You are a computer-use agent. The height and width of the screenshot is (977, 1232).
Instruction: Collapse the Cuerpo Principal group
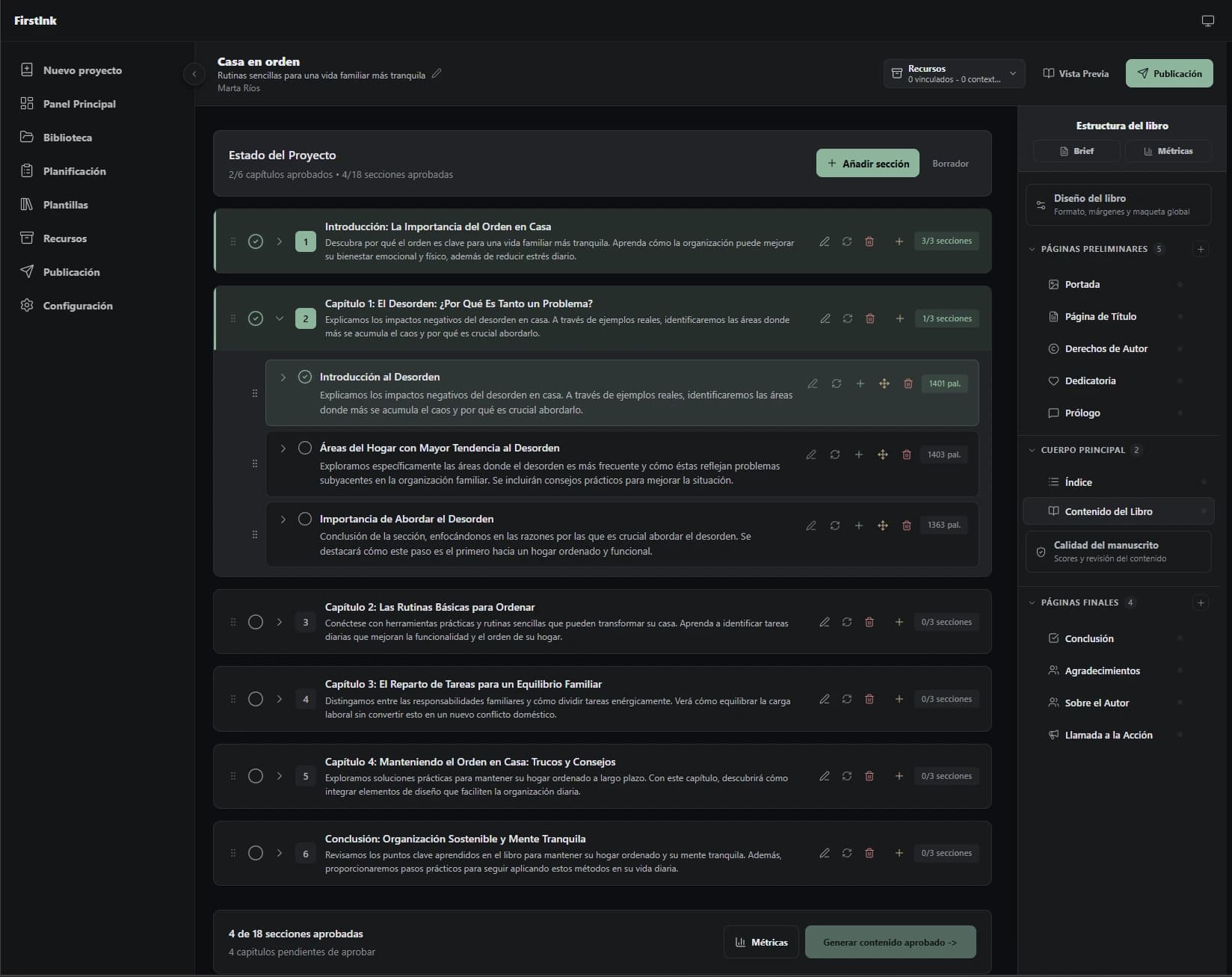click(1032, 450)
